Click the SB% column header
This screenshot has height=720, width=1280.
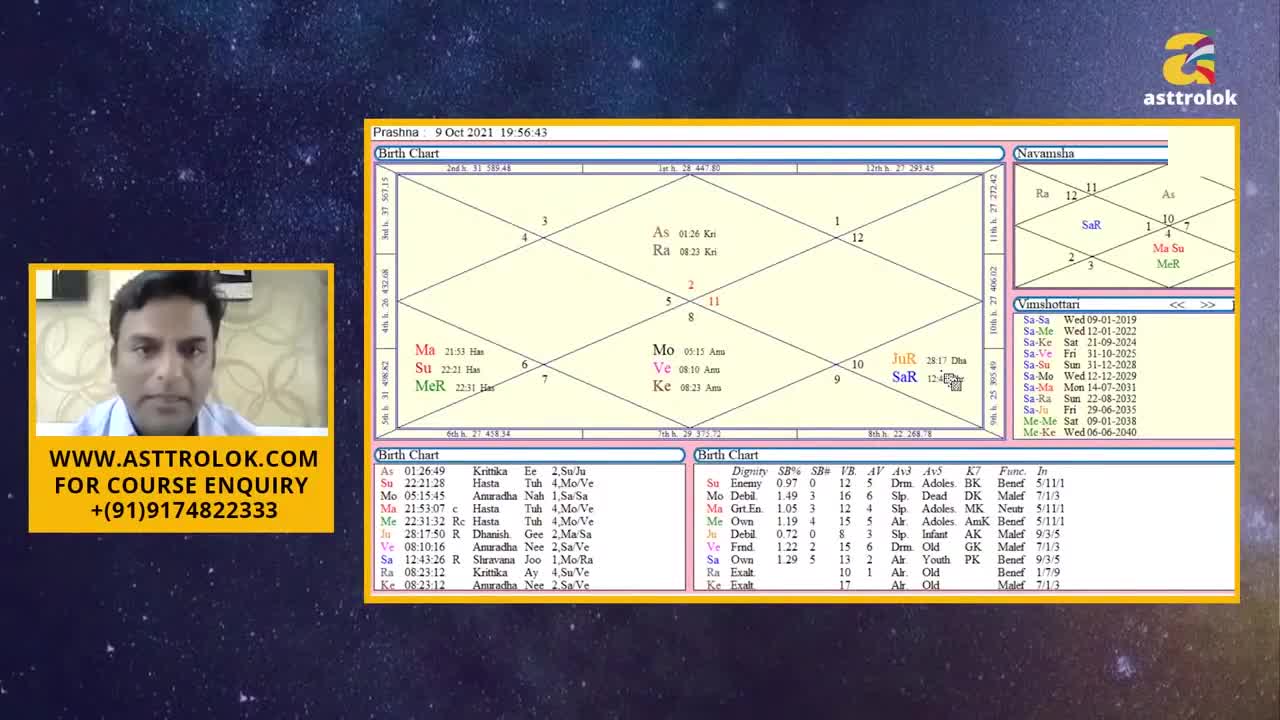(x=789, y=471)
